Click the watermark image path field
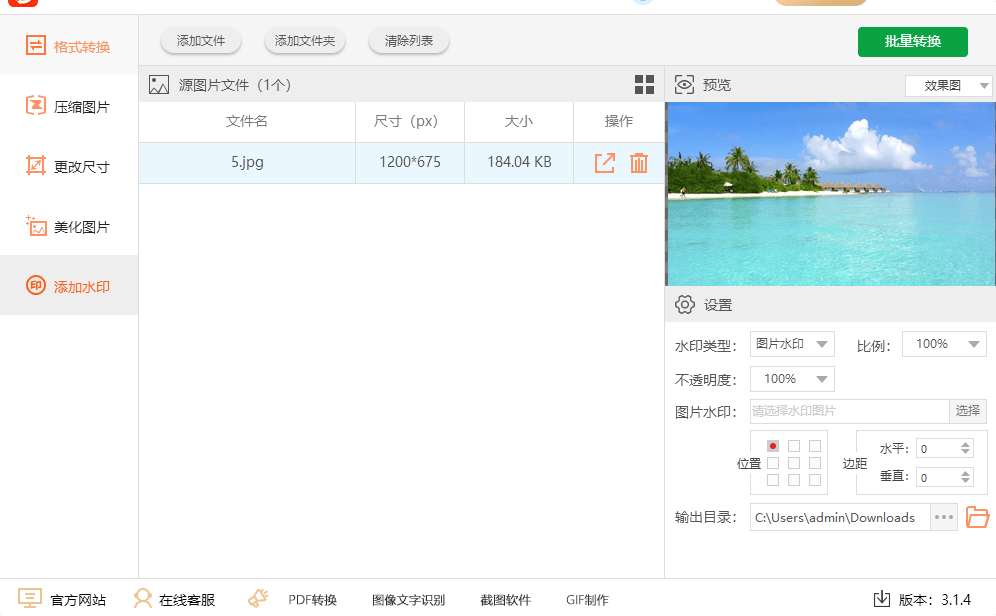Image resolution: width=996 pixels, height=616 pixels. click(x=849, y=411)
